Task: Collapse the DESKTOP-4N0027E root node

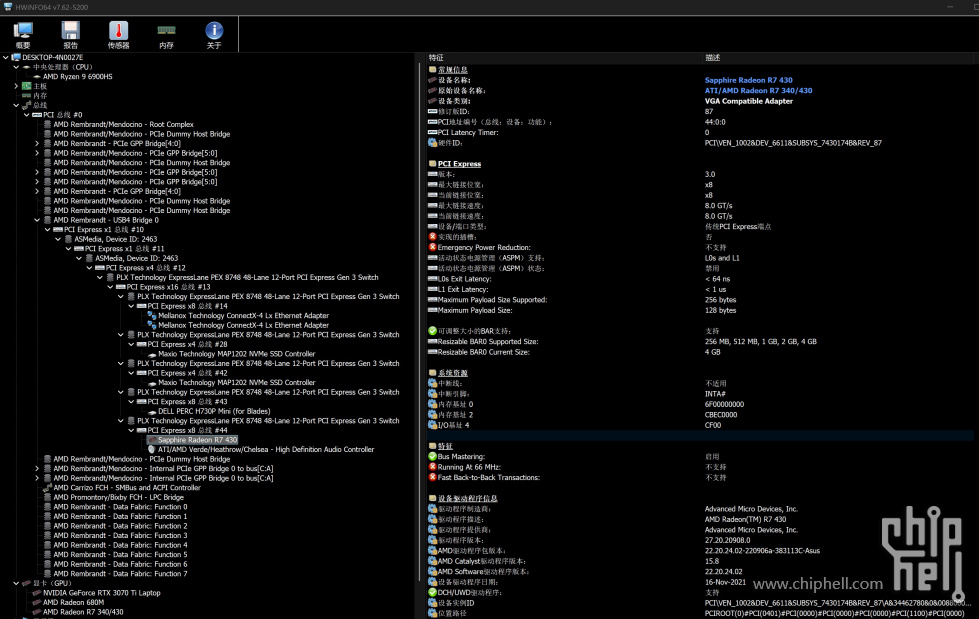Action: coord(6,57)
